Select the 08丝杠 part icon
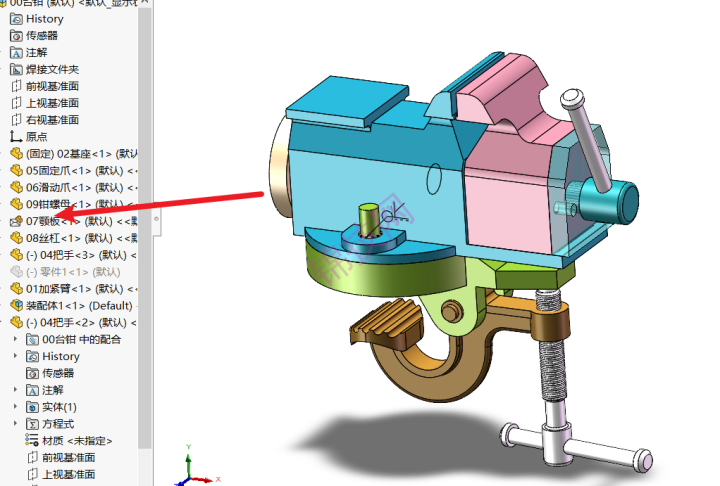Viewport: 720px width, 486px height. click(x=16, y=238)
